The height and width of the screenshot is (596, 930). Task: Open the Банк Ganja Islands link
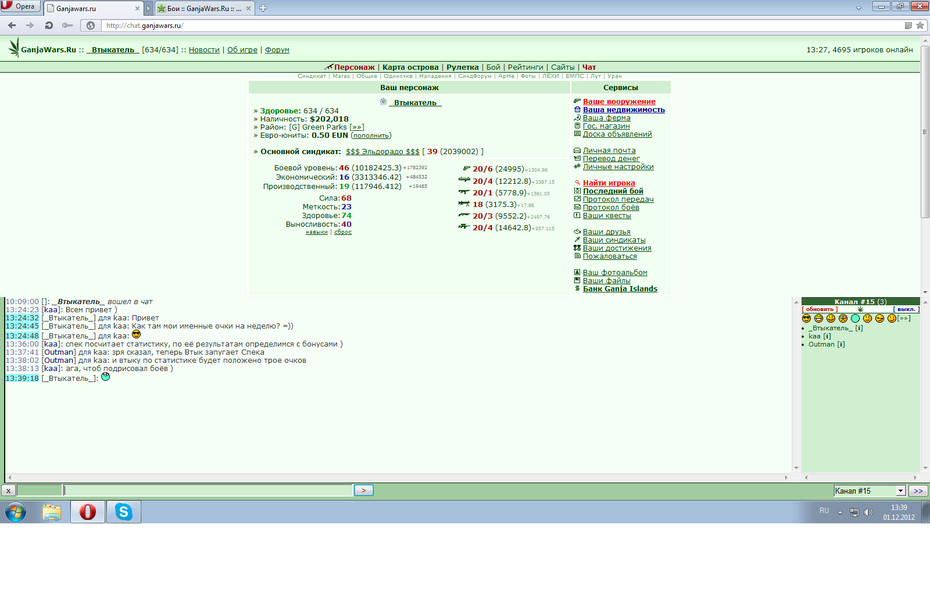point(620,289)
